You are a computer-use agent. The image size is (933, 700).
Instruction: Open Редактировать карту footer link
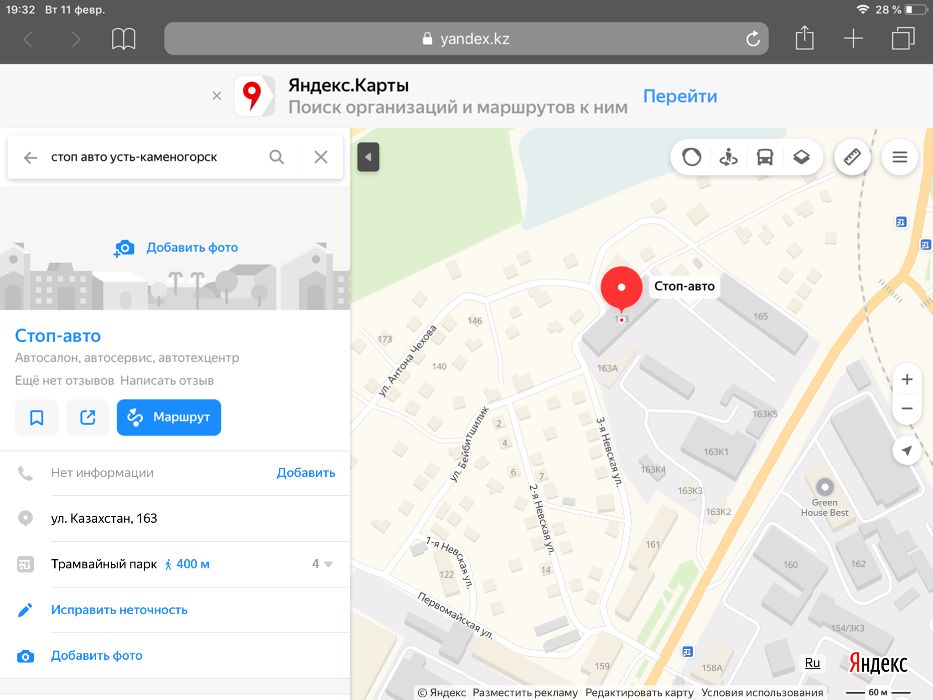639,693
